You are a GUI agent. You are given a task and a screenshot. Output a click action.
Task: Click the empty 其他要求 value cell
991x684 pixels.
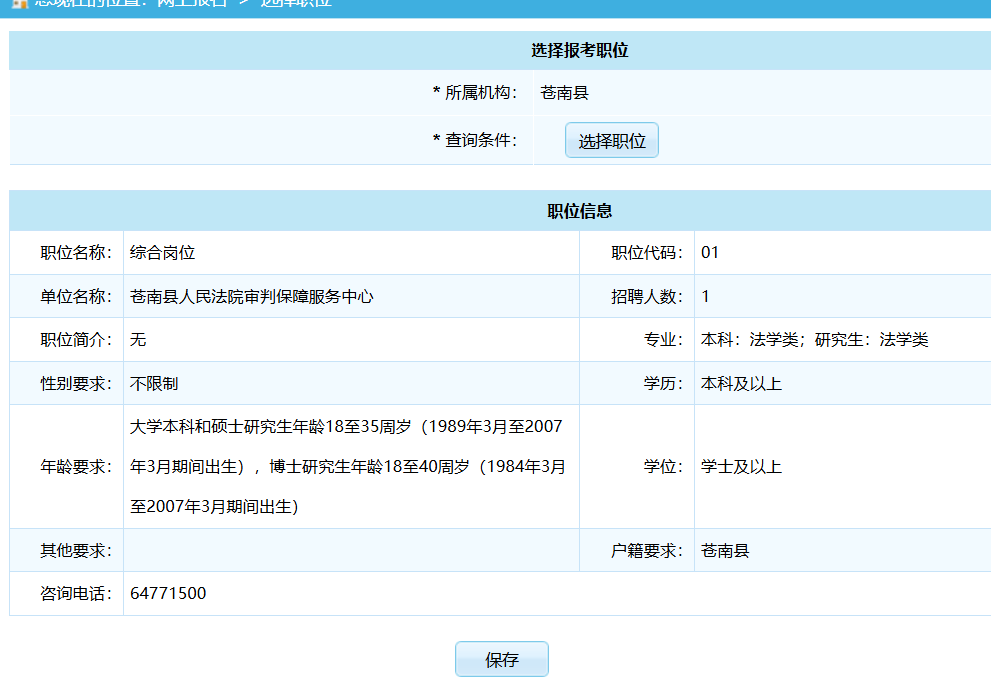350,551
